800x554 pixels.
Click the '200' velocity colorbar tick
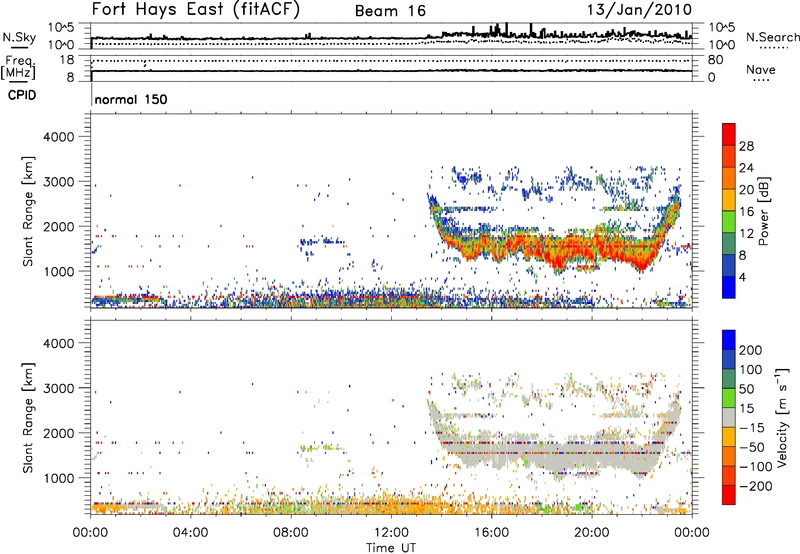tap(751, 350)
